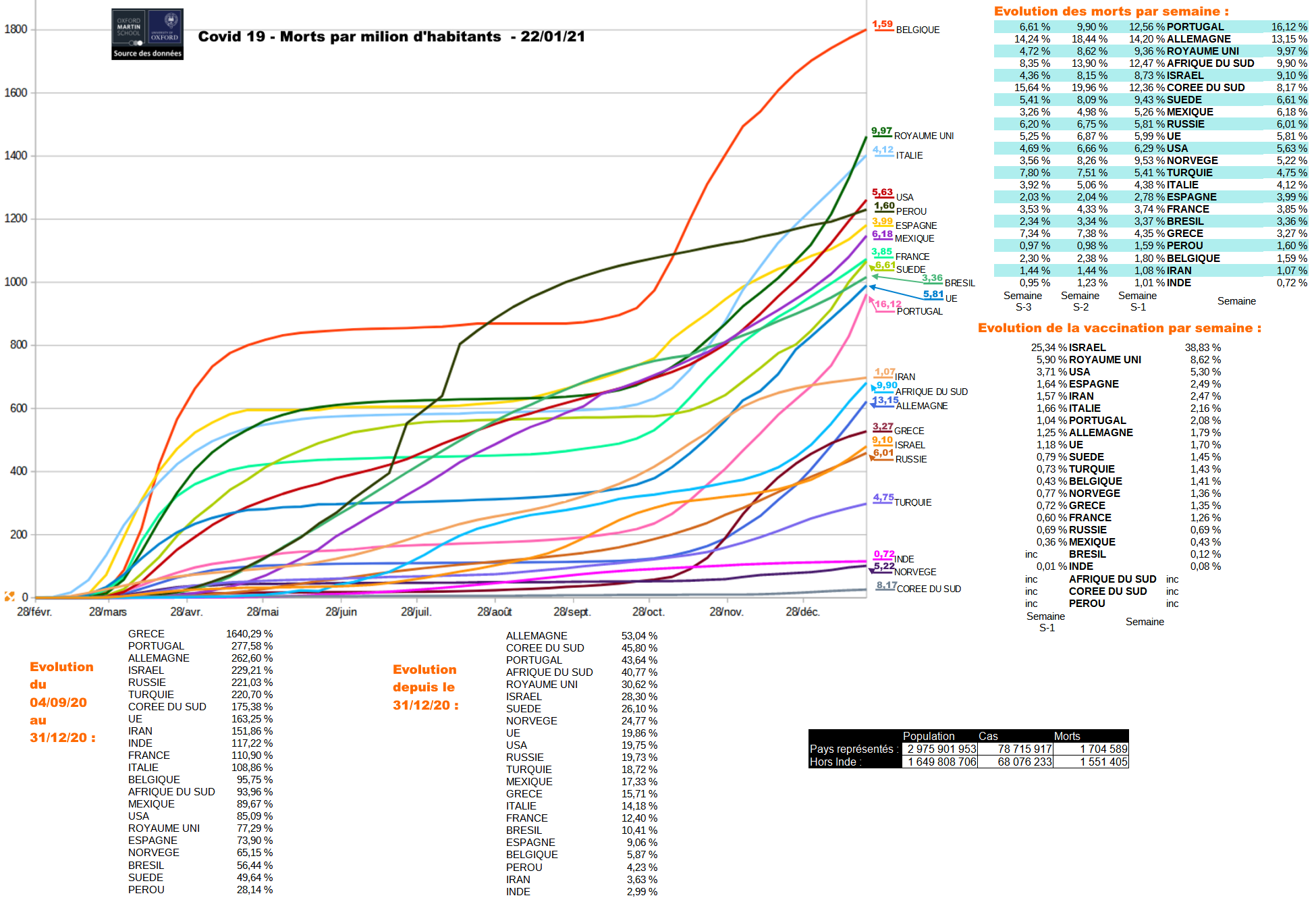Click the chart title Covid 19 Morts
1316x900 pixels.
click(x=391, y=36)
